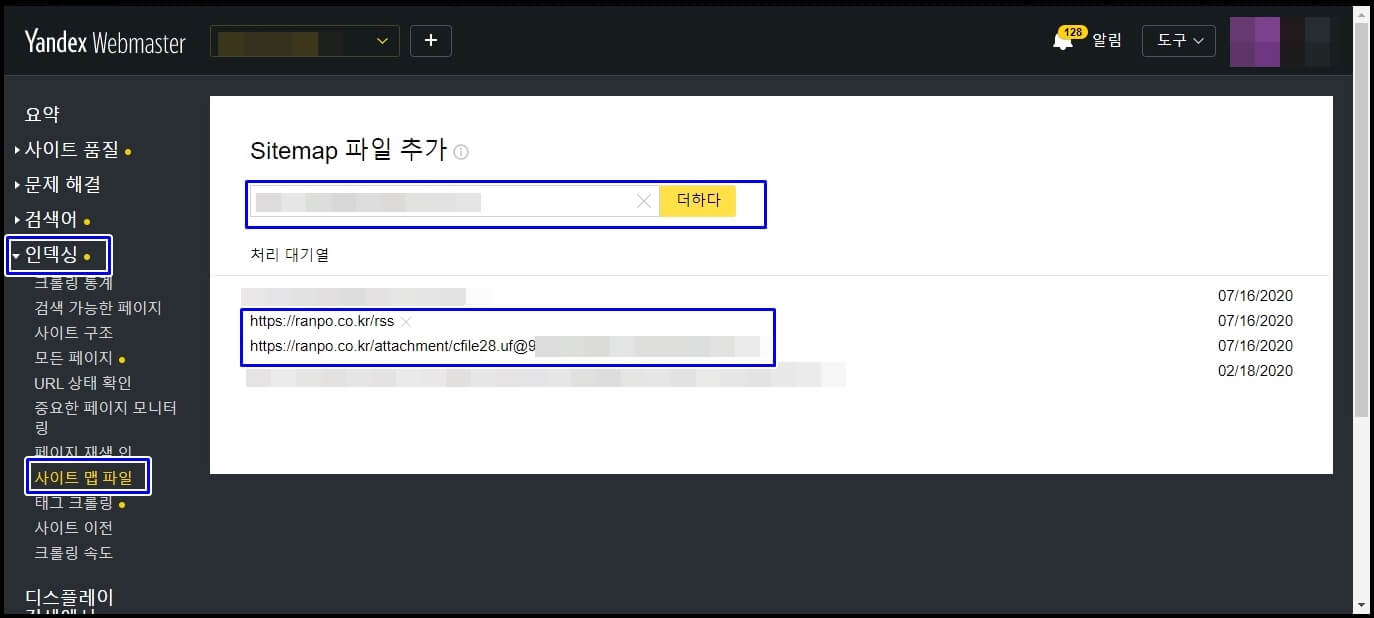Clear the sitemap URL input with X
Viewport: 1374px width, 618px height.
click(x=644, y=201)
